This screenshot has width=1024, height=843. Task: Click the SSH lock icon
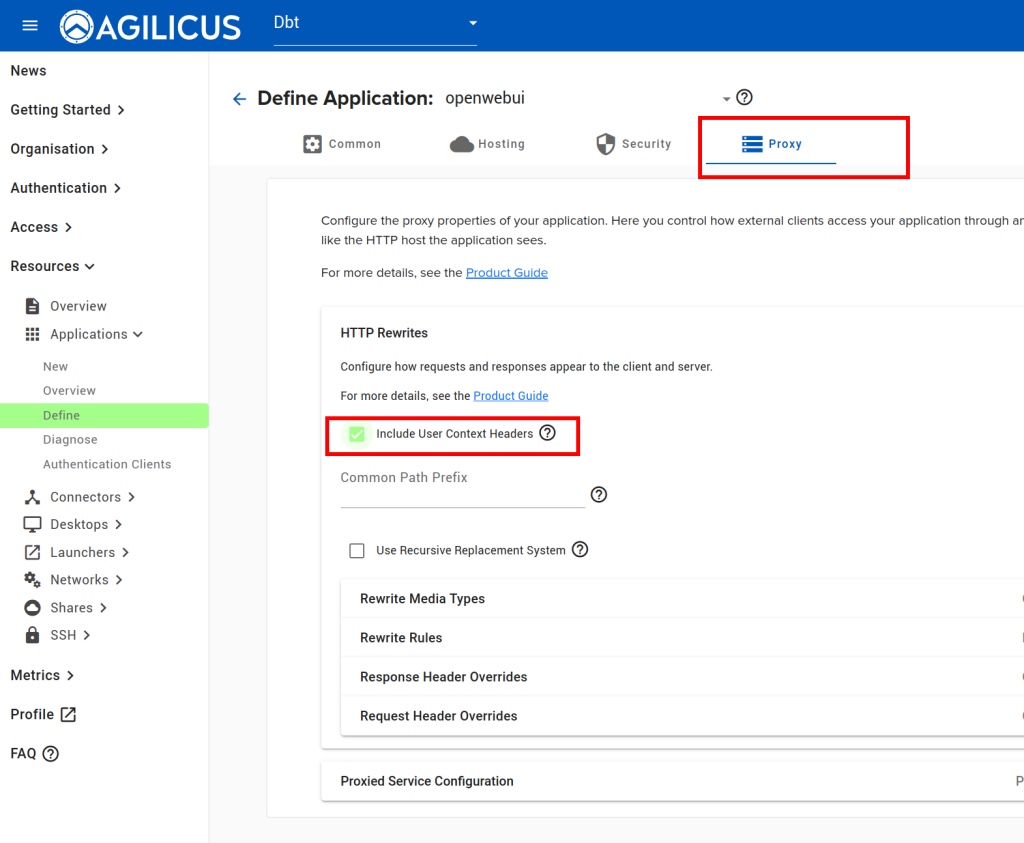click(32, 635)
